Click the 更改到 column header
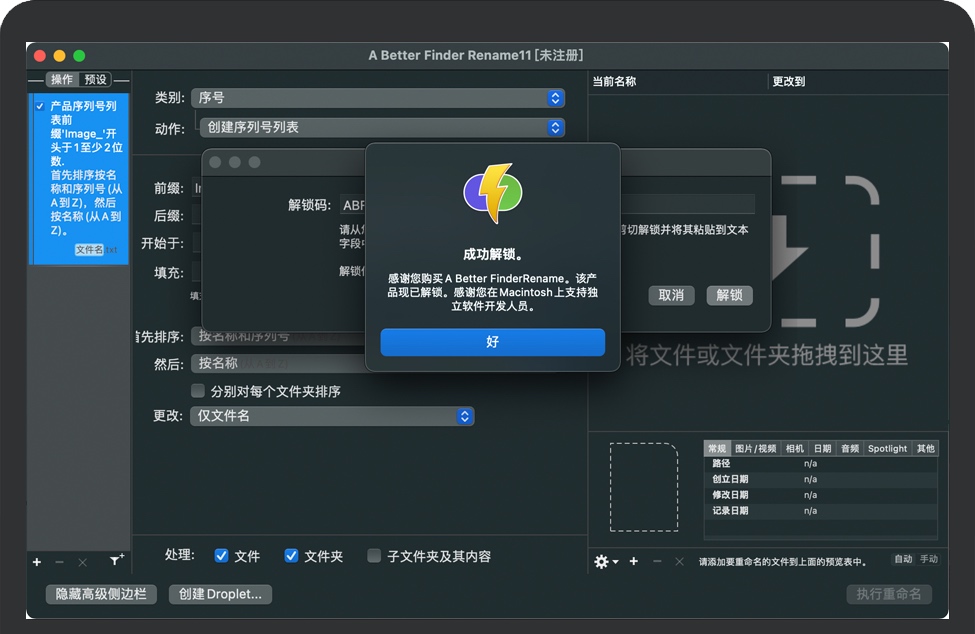Screen dimensions: 975x634 (x=788, y=81)
